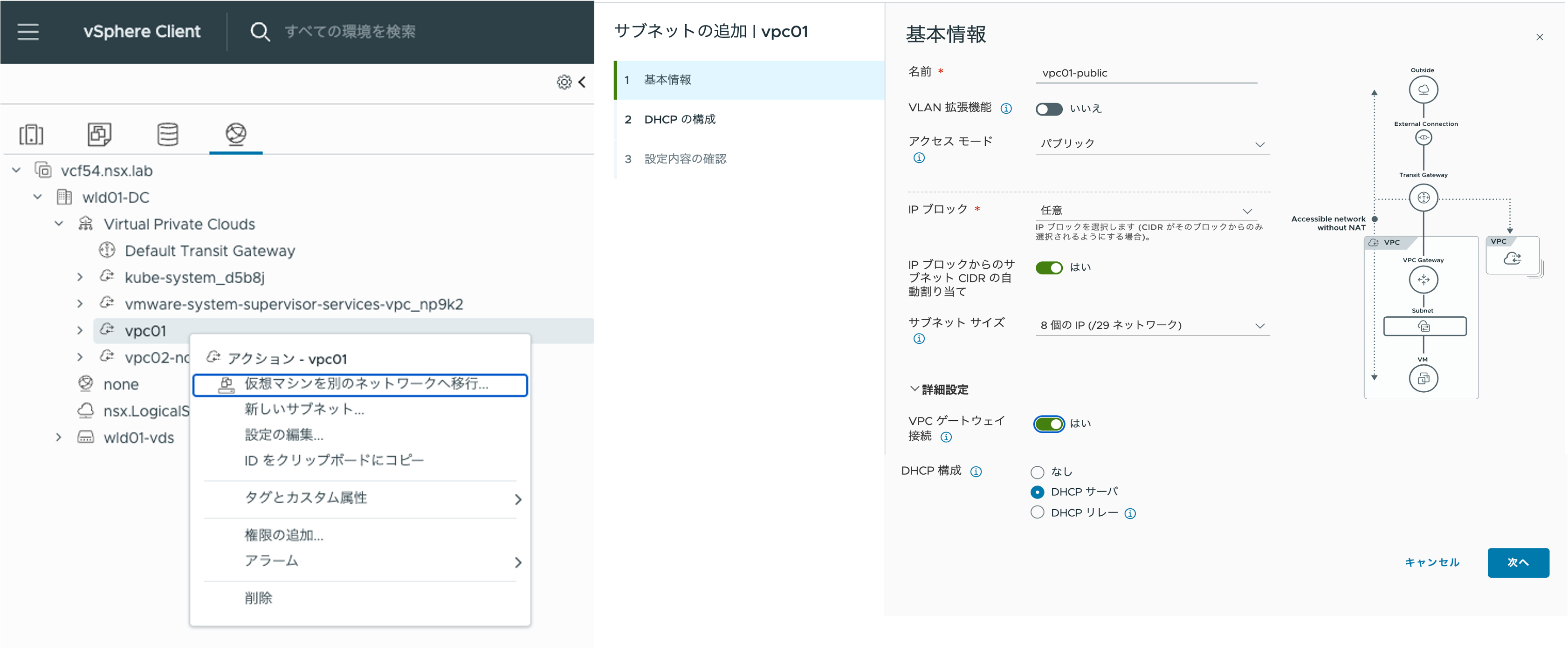Click the VPC Gateway diagram icon
This screenshot has height=649, width=1568.
[x=1423, y=280]
